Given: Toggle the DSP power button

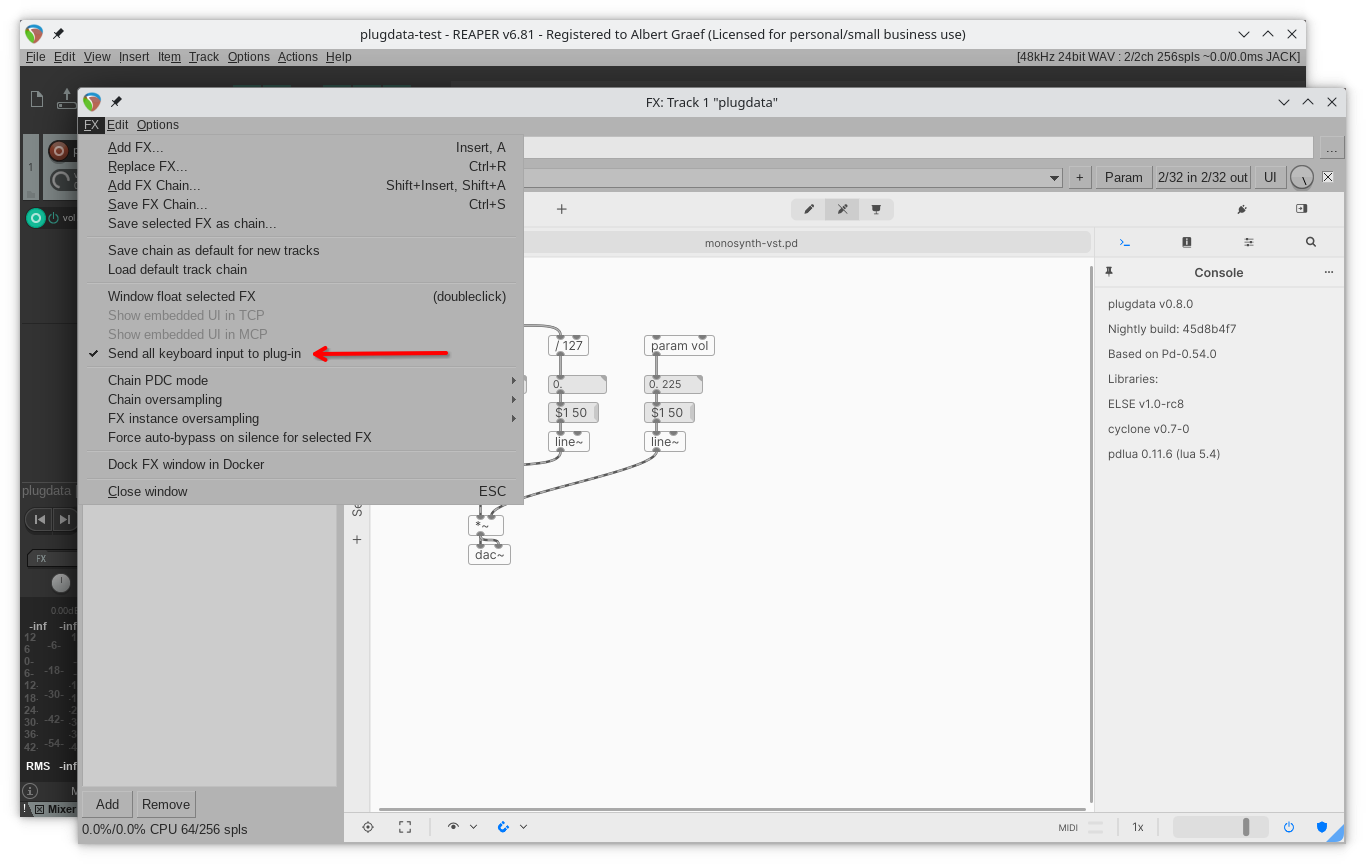Looking at the screenshot, I should 1289,827.
